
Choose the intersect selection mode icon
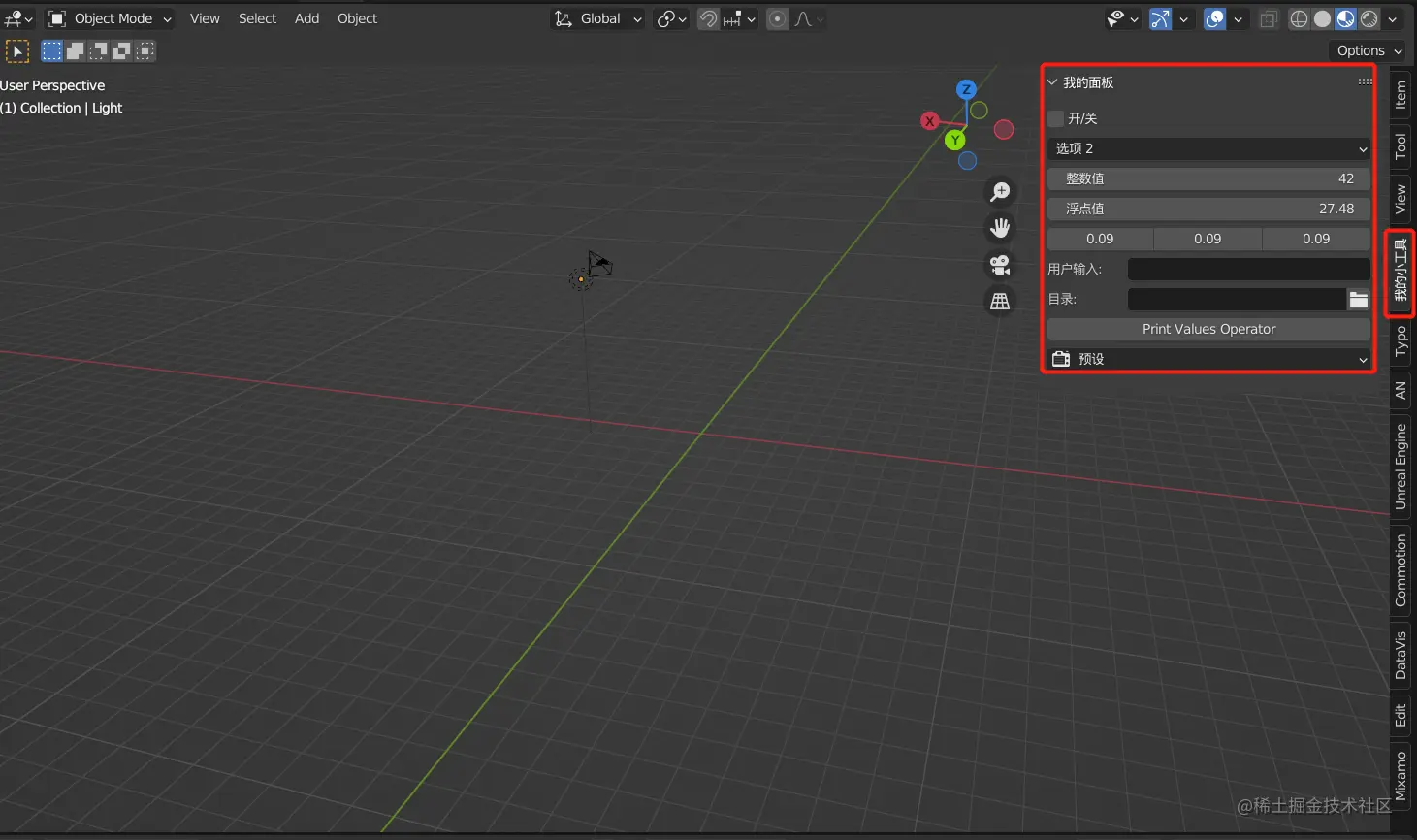145,50
